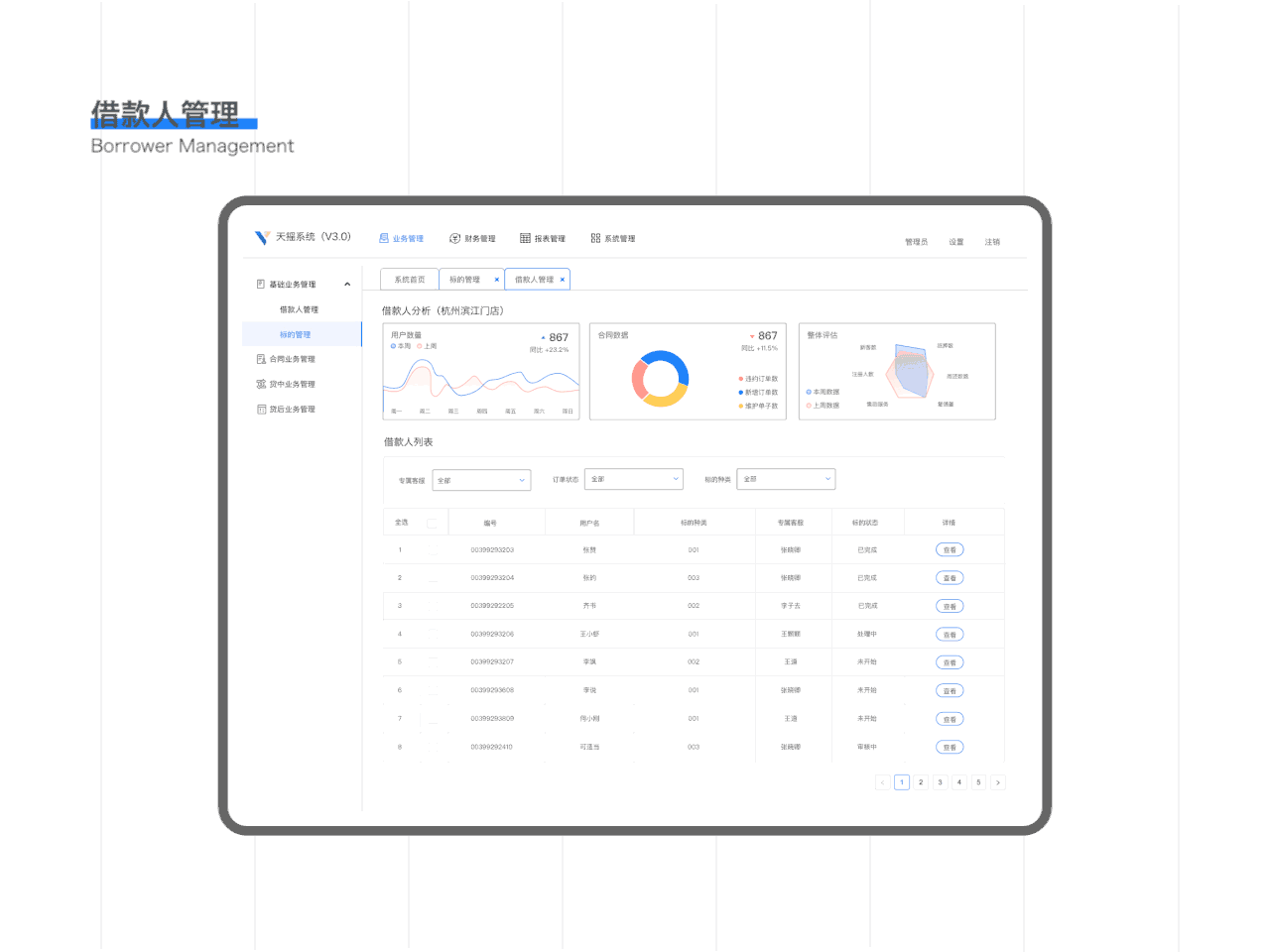The image size is (1270, 952).
Task: Click the 借款人列表 section heading
Action: tap(409, 442)
